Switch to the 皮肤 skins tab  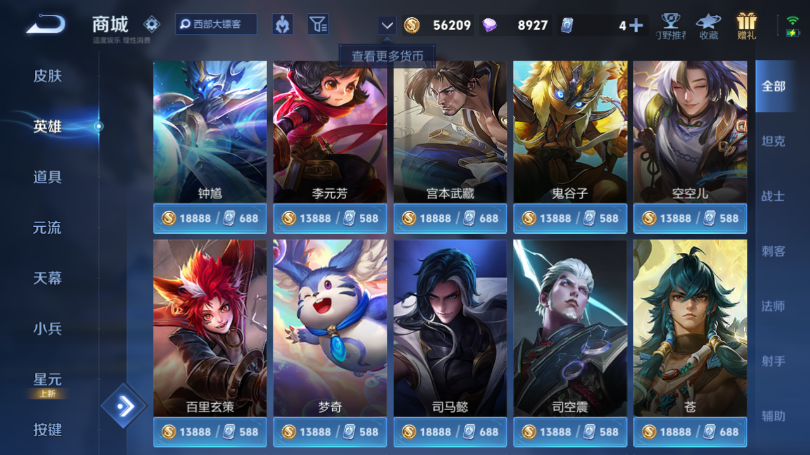pyautogui.click(x=48, y=76)
